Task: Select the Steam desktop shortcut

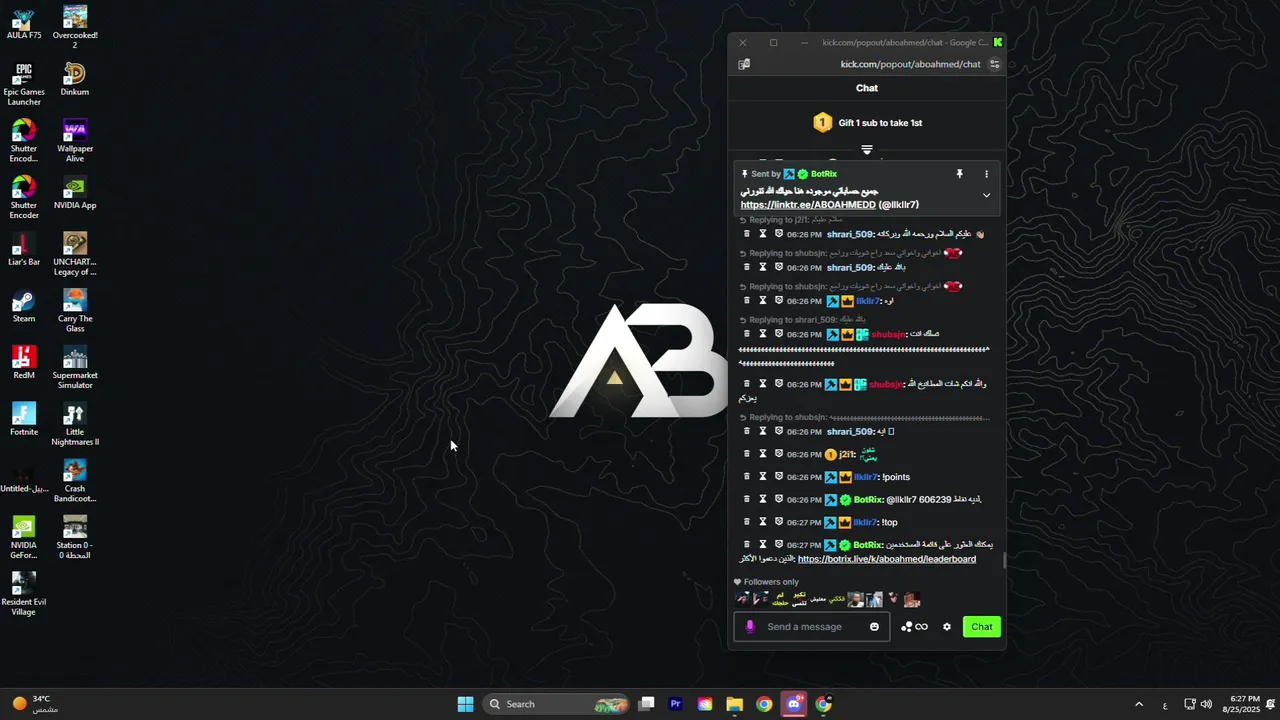Action: pyautogui.click(x=24, y=306)
